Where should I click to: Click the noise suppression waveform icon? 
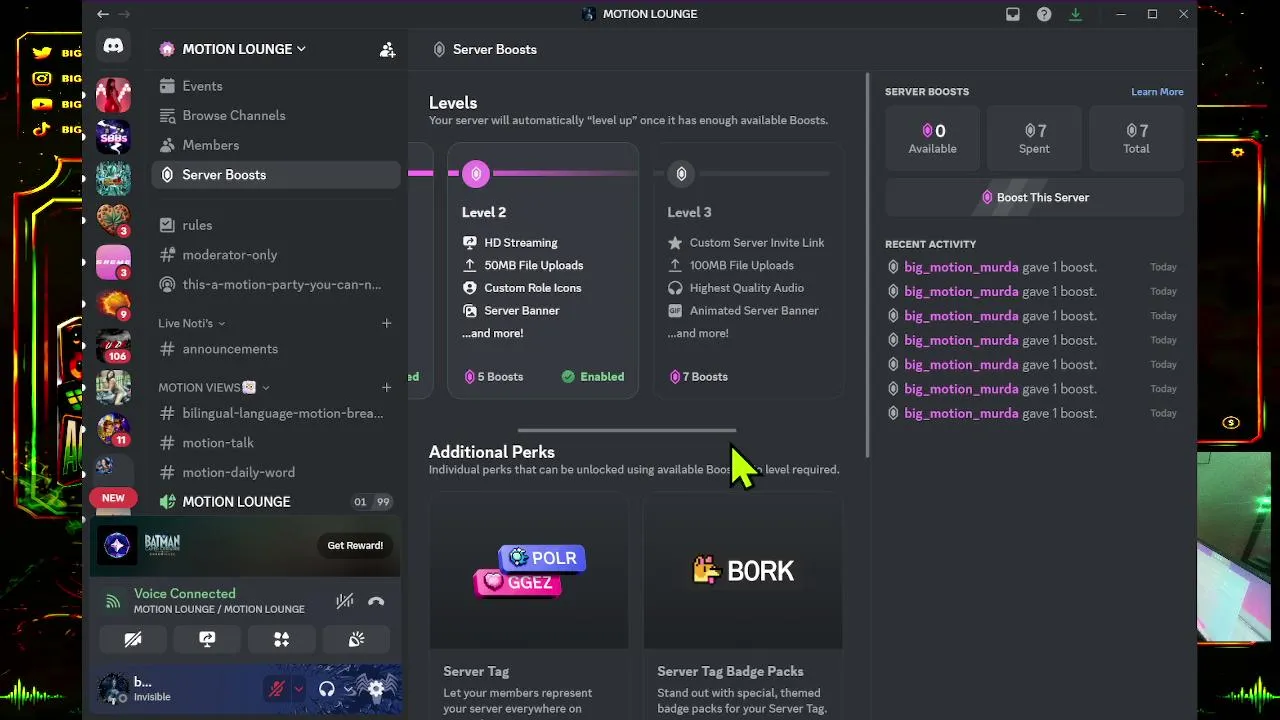pyautogui.click(x=344, y=601)
